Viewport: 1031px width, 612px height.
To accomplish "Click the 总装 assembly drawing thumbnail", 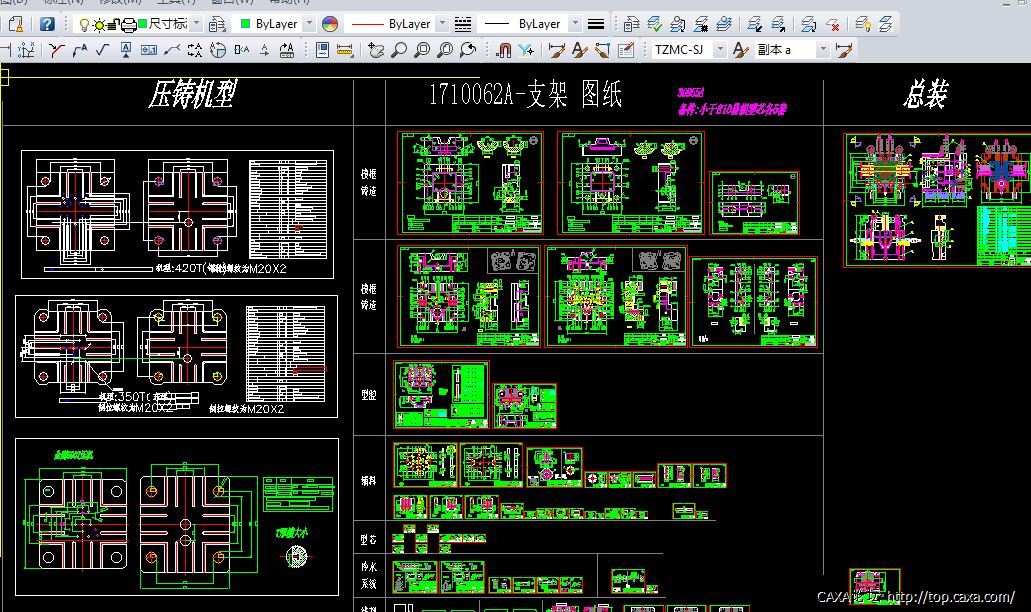I will (936, 200).
